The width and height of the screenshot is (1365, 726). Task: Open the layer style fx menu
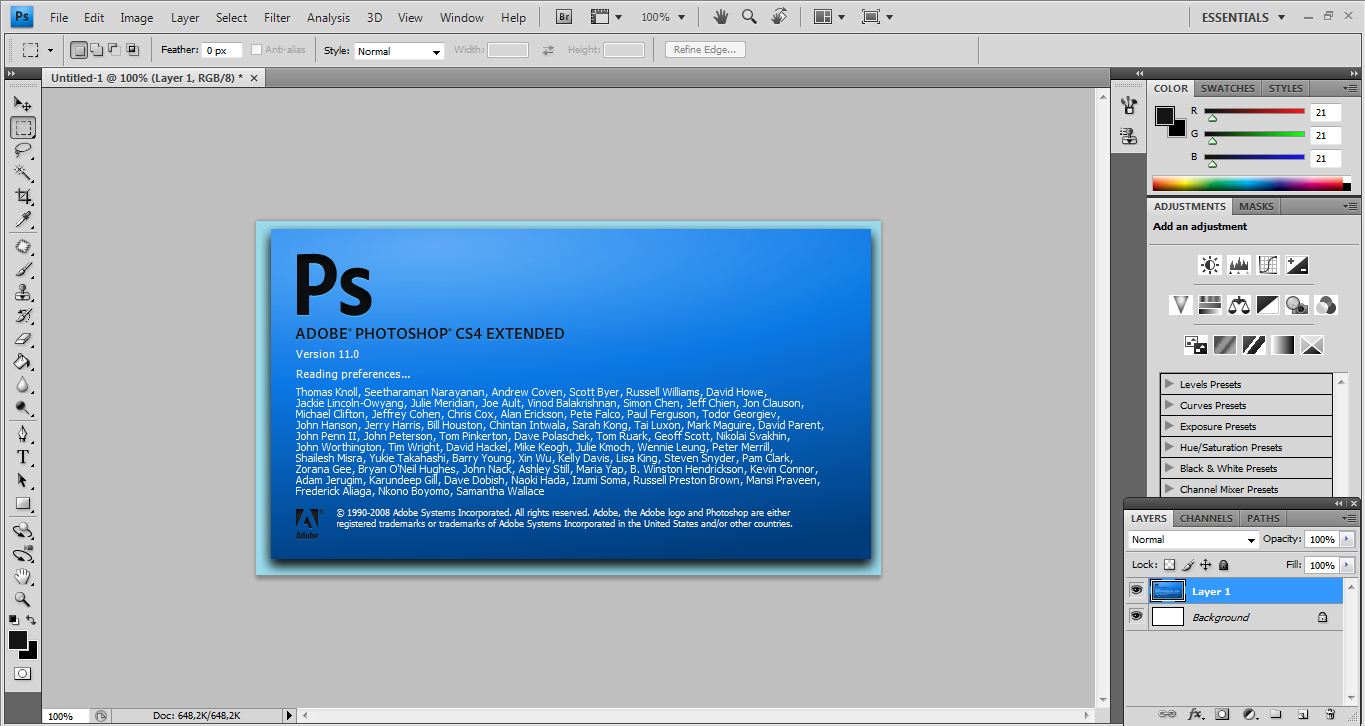tap(1195, 714)
